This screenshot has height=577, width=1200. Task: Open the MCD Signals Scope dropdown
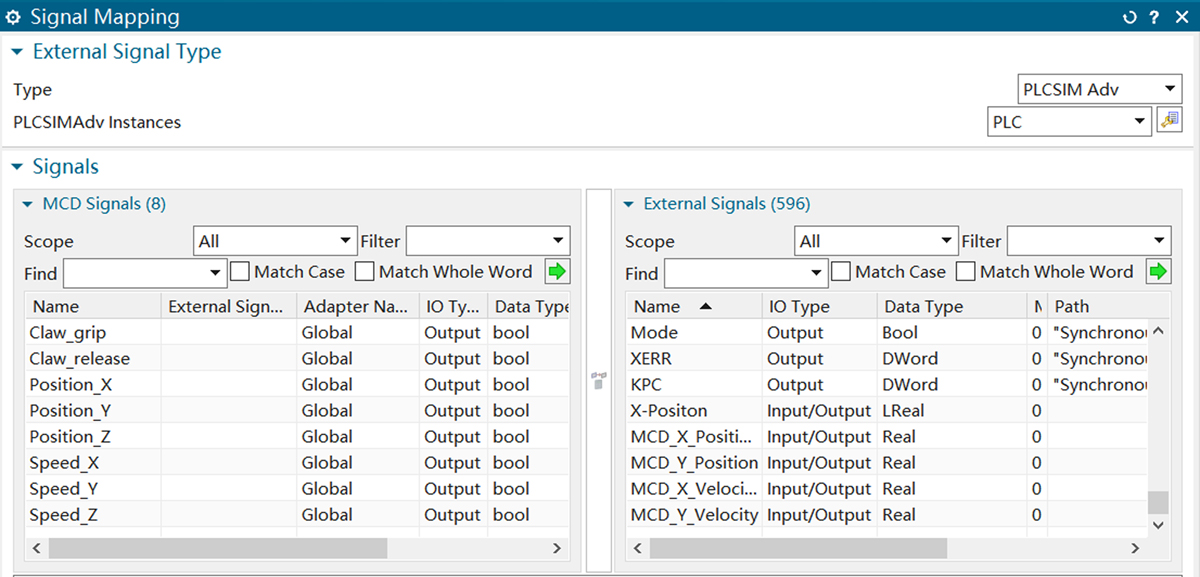click(x=274, y=241)
